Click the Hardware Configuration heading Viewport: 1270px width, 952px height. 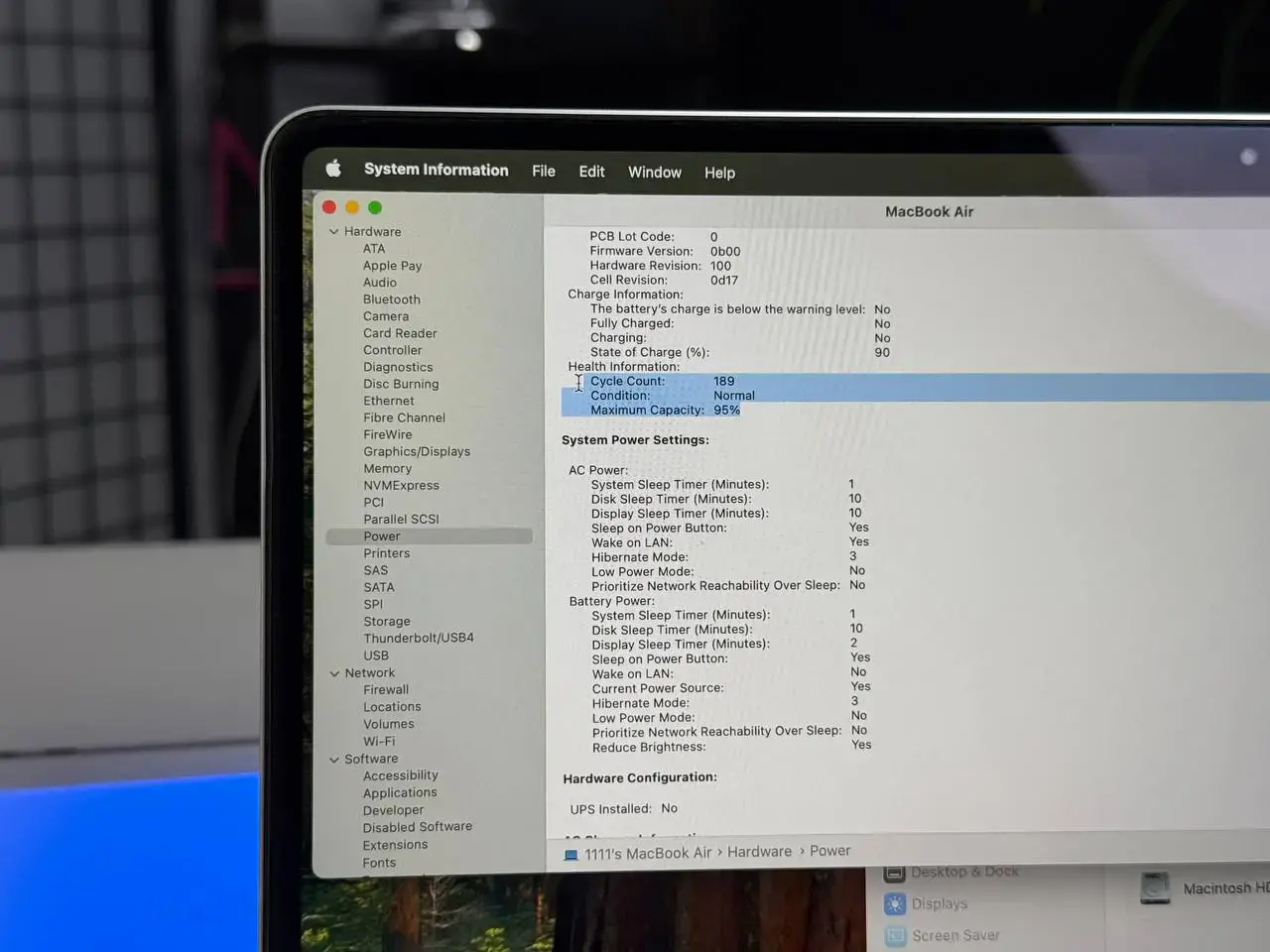[x=640, y=777]
